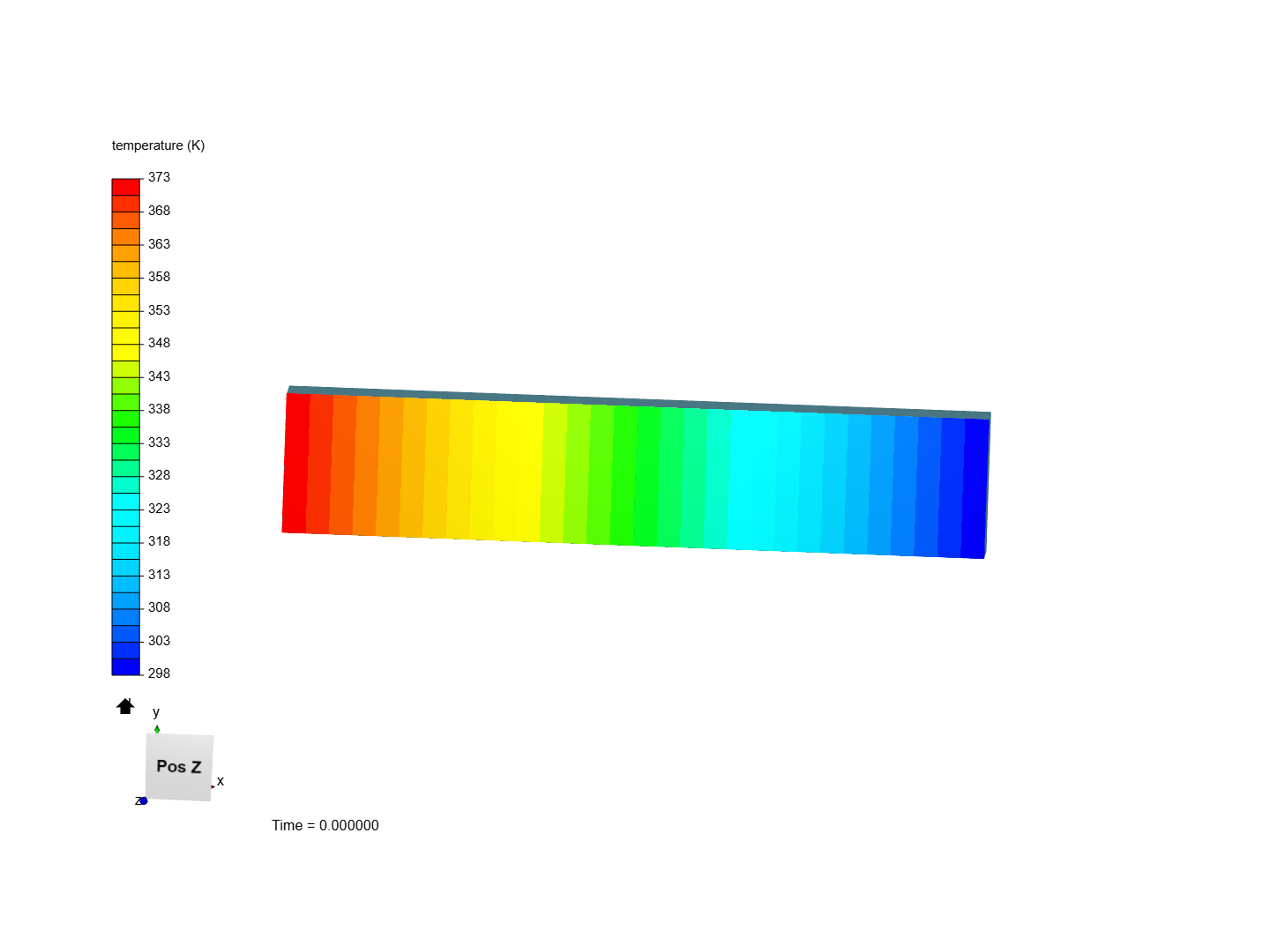Click the 353 legend value
Screen dimensions: 1270x952
159,310
